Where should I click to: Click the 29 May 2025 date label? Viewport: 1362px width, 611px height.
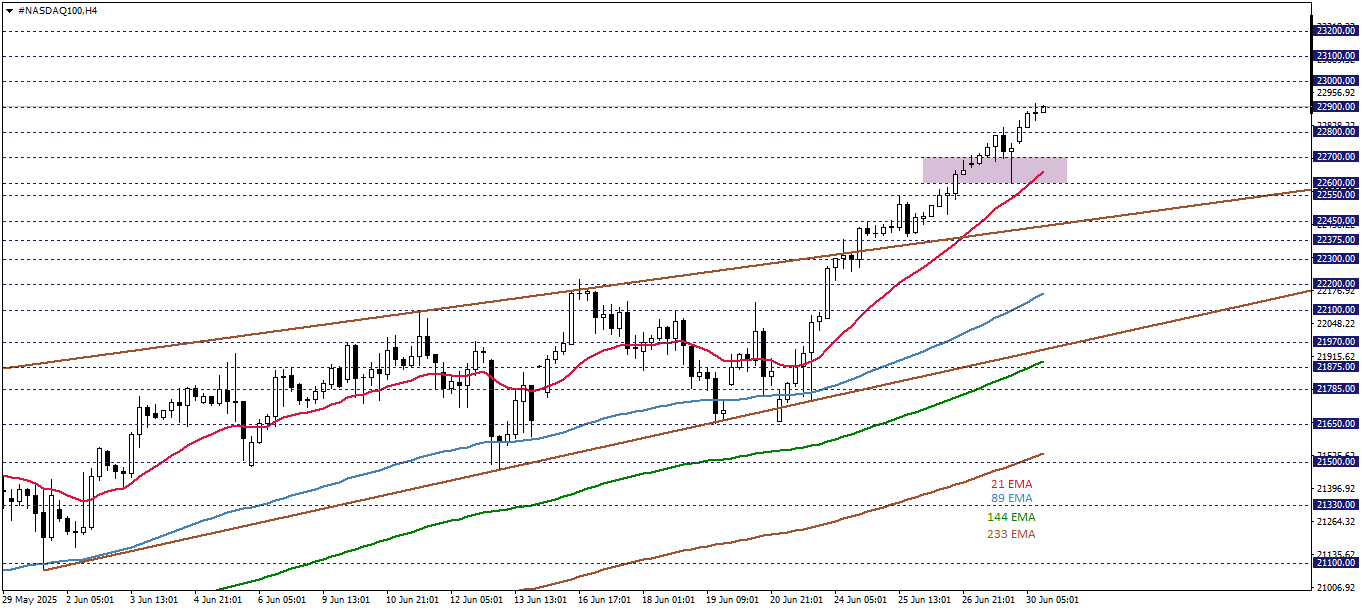[x=28, y=600]
